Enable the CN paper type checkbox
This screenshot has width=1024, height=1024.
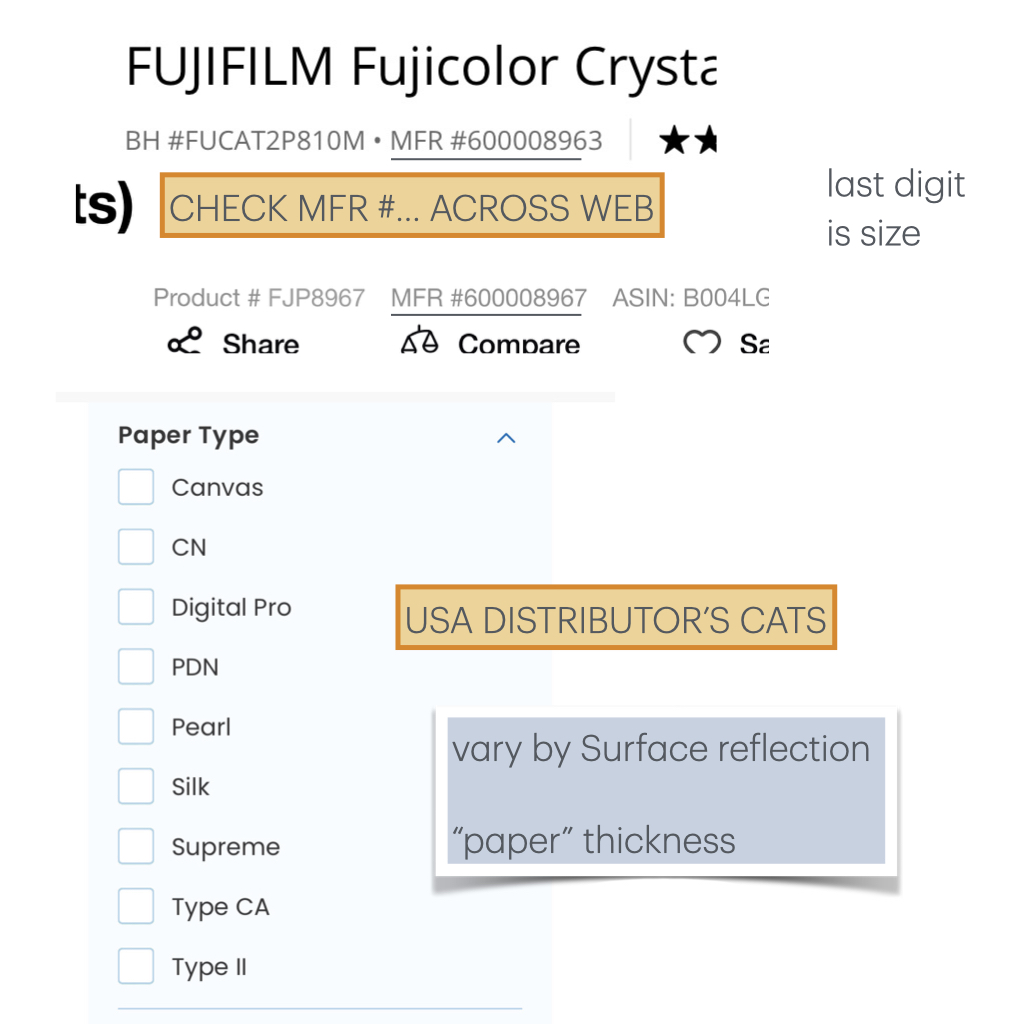(136, 547)
